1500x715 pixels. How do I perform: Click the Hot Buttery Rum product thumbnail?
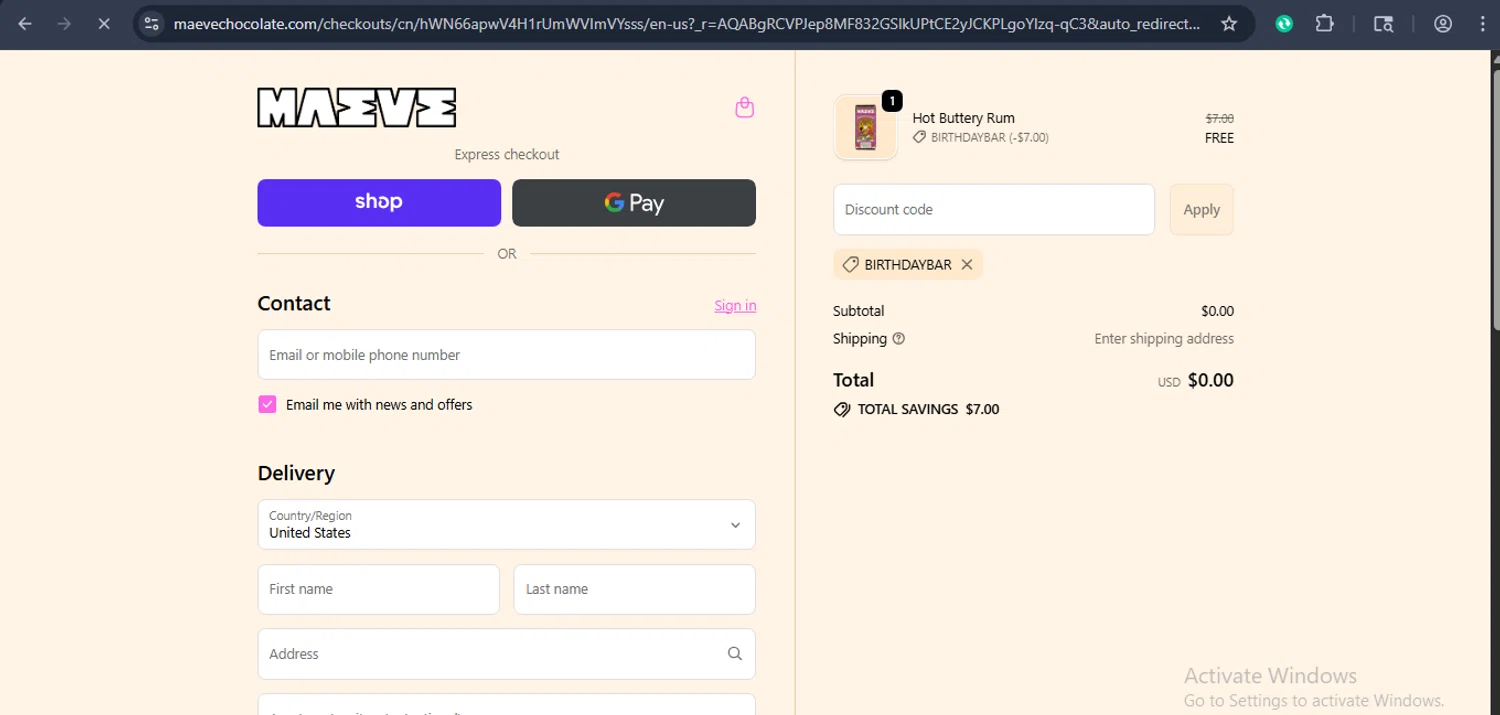pyautogui.click(x=865, y=127)
